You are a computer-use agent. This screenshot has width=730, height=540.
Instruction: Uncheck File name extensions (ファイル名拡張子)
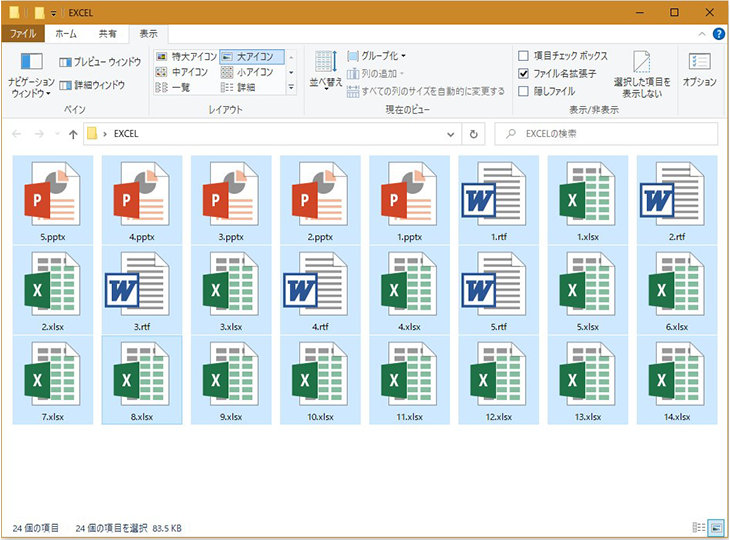point(557,74)
